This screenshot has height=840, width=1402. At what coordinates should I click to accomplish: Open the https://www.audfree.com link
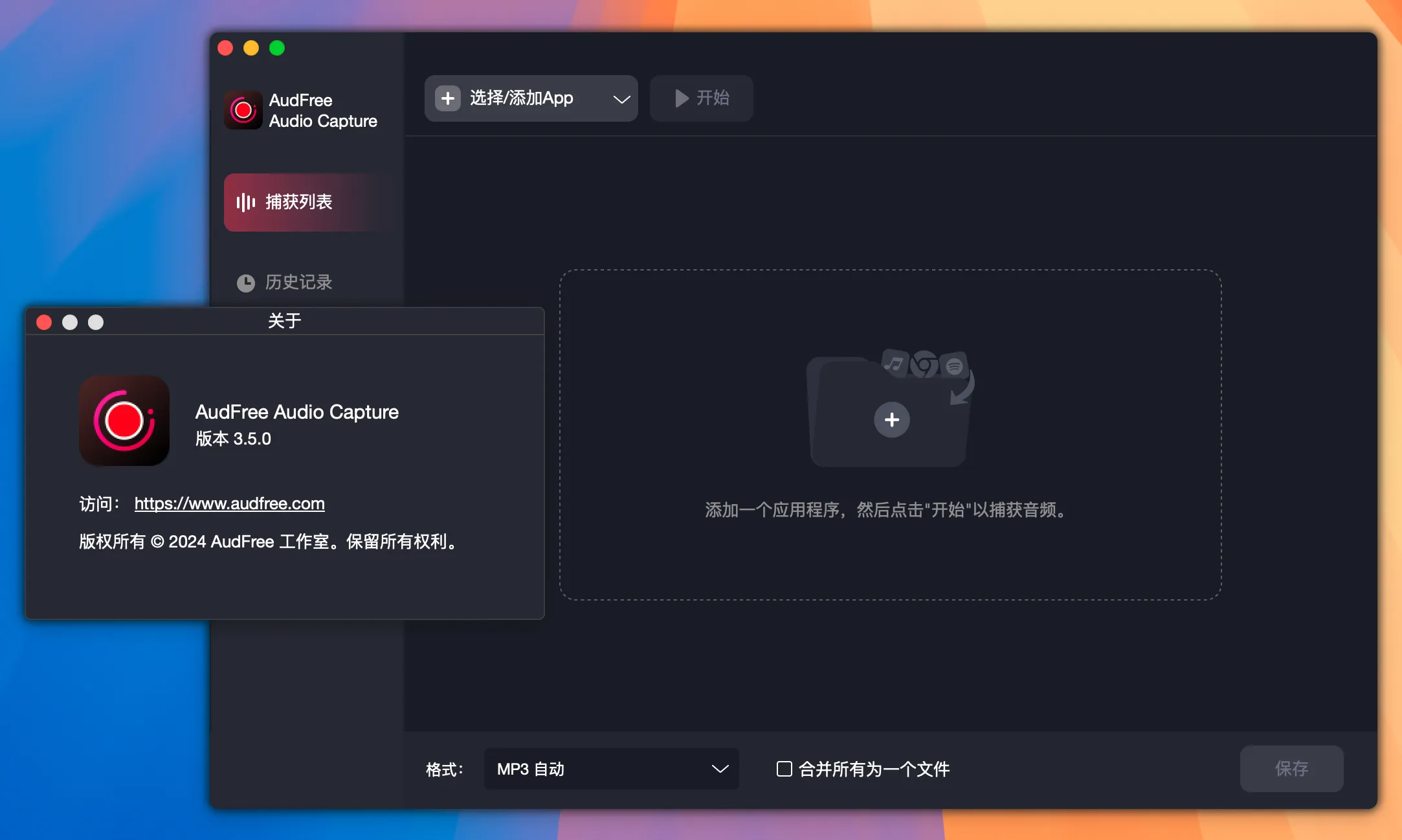(x=230, y=503)
